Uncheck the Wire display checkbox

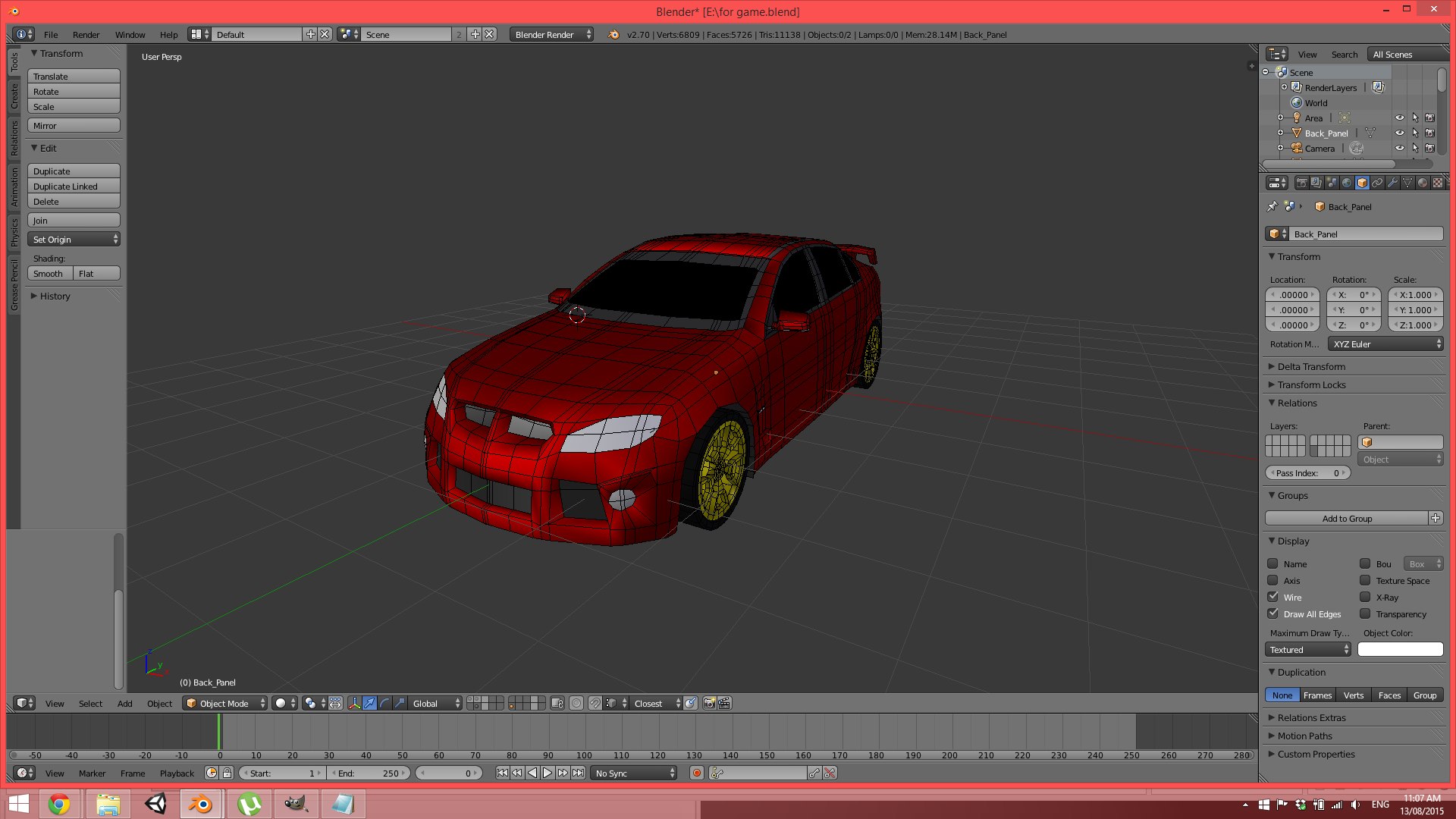1272,597
